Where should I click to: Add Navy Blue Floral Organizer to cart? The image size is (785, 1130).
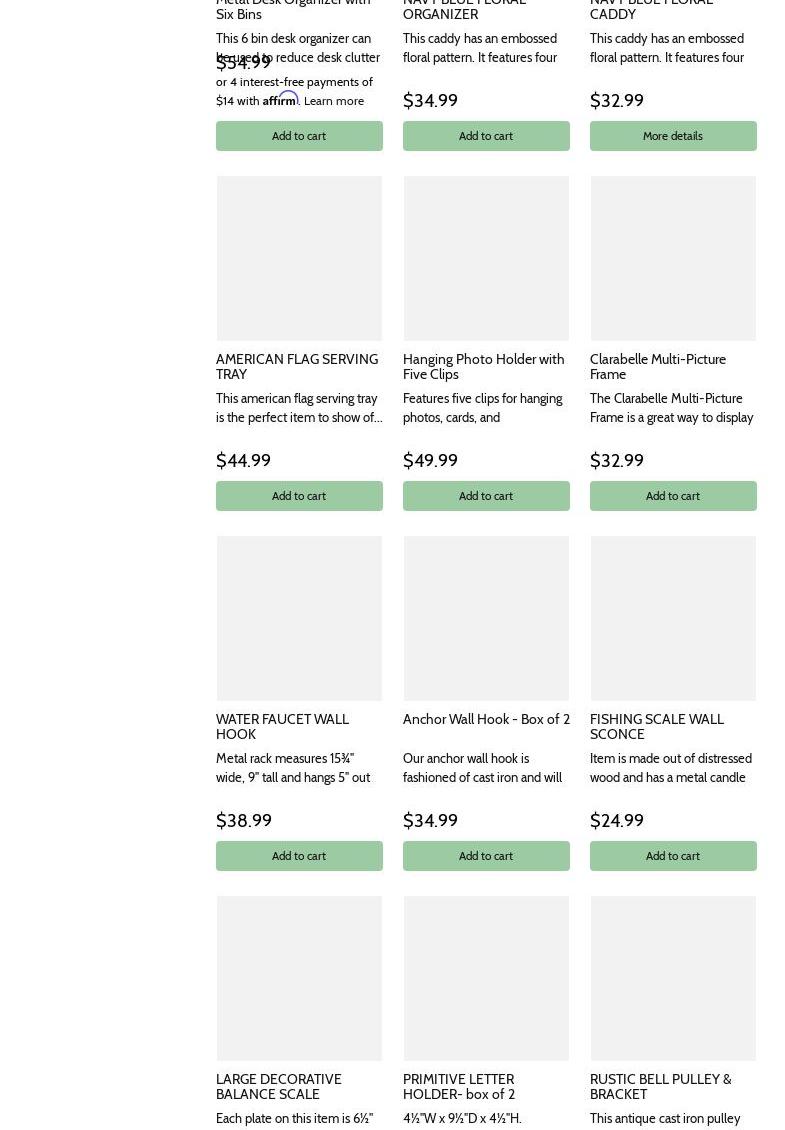(486, 136)
